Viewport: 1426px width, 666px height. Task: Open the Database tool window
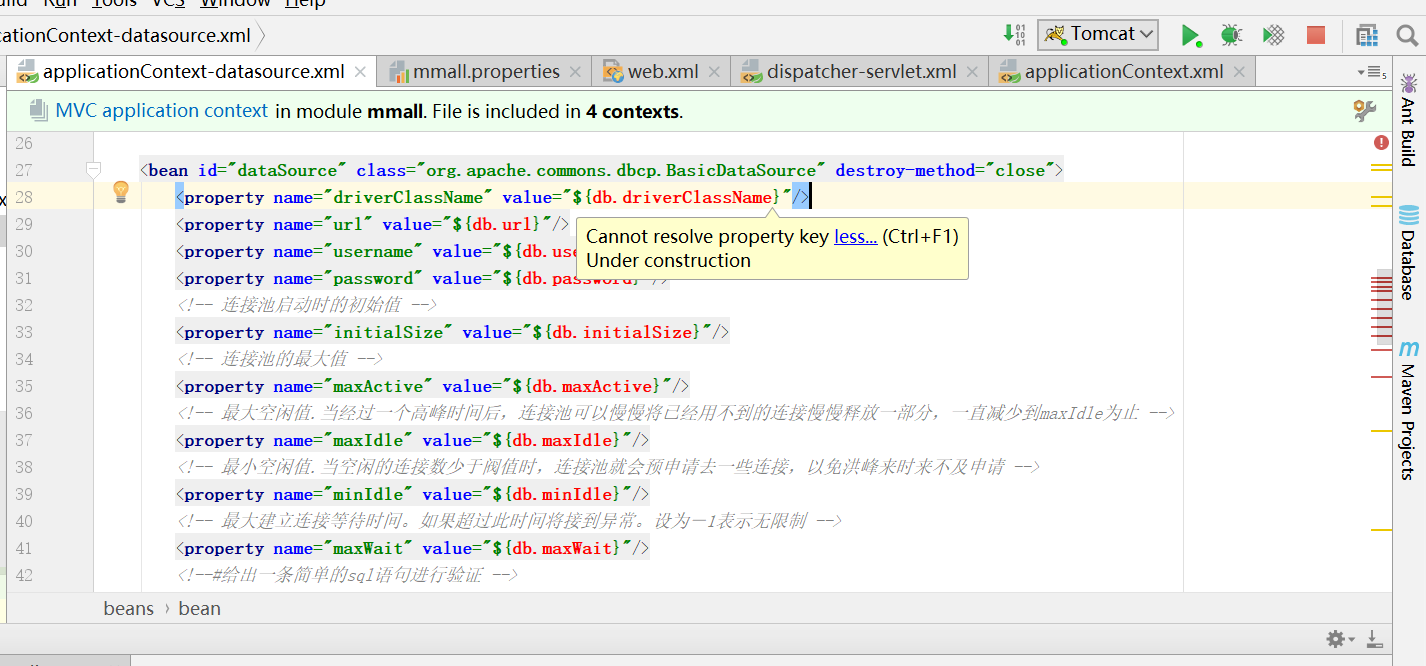click(1408, 252)
